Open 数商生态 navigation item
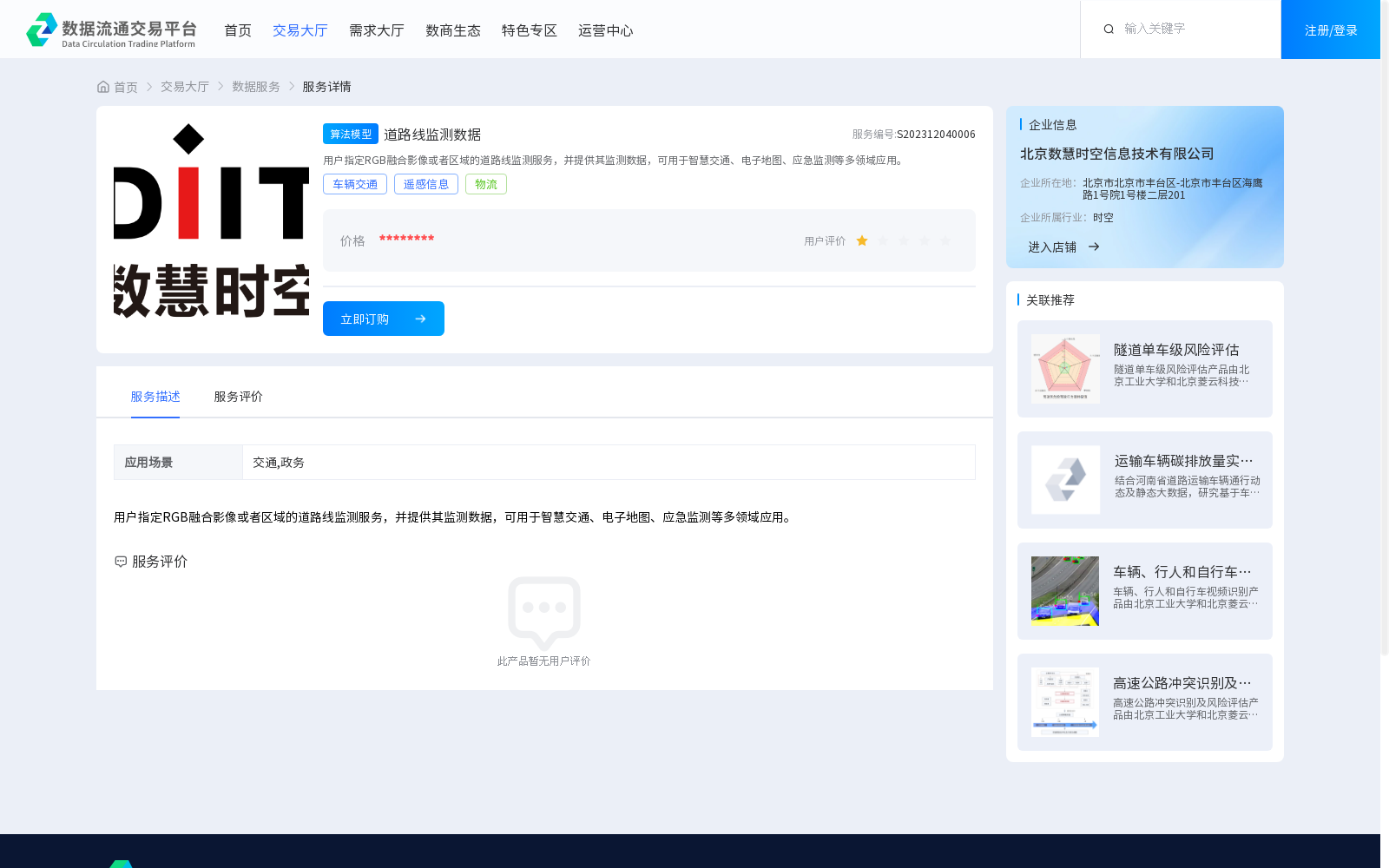The width and height of the screenshot is (1389, 868). [x=453, y=30]
